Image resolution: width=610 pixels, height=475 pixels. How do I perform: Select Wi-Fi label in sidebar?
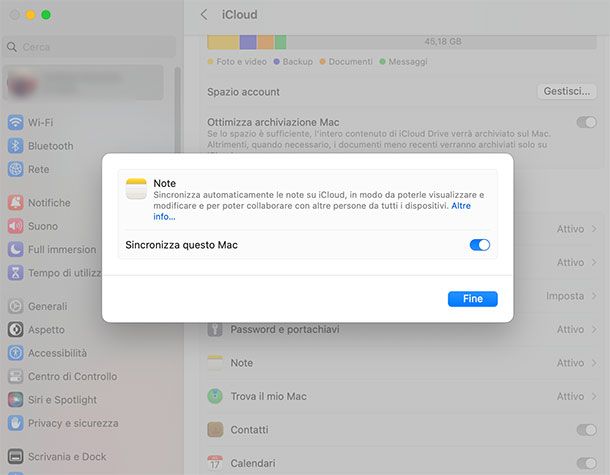[40, 123]
